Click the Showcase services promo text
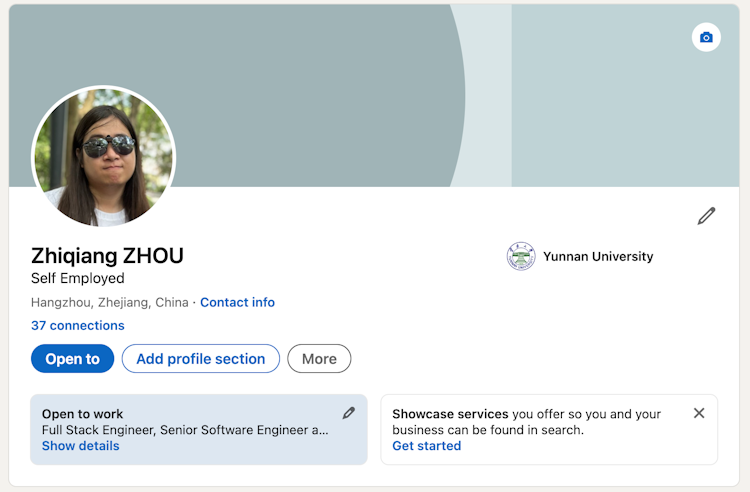Viewport: 750px width, 492px height. [x=526, y=422]
